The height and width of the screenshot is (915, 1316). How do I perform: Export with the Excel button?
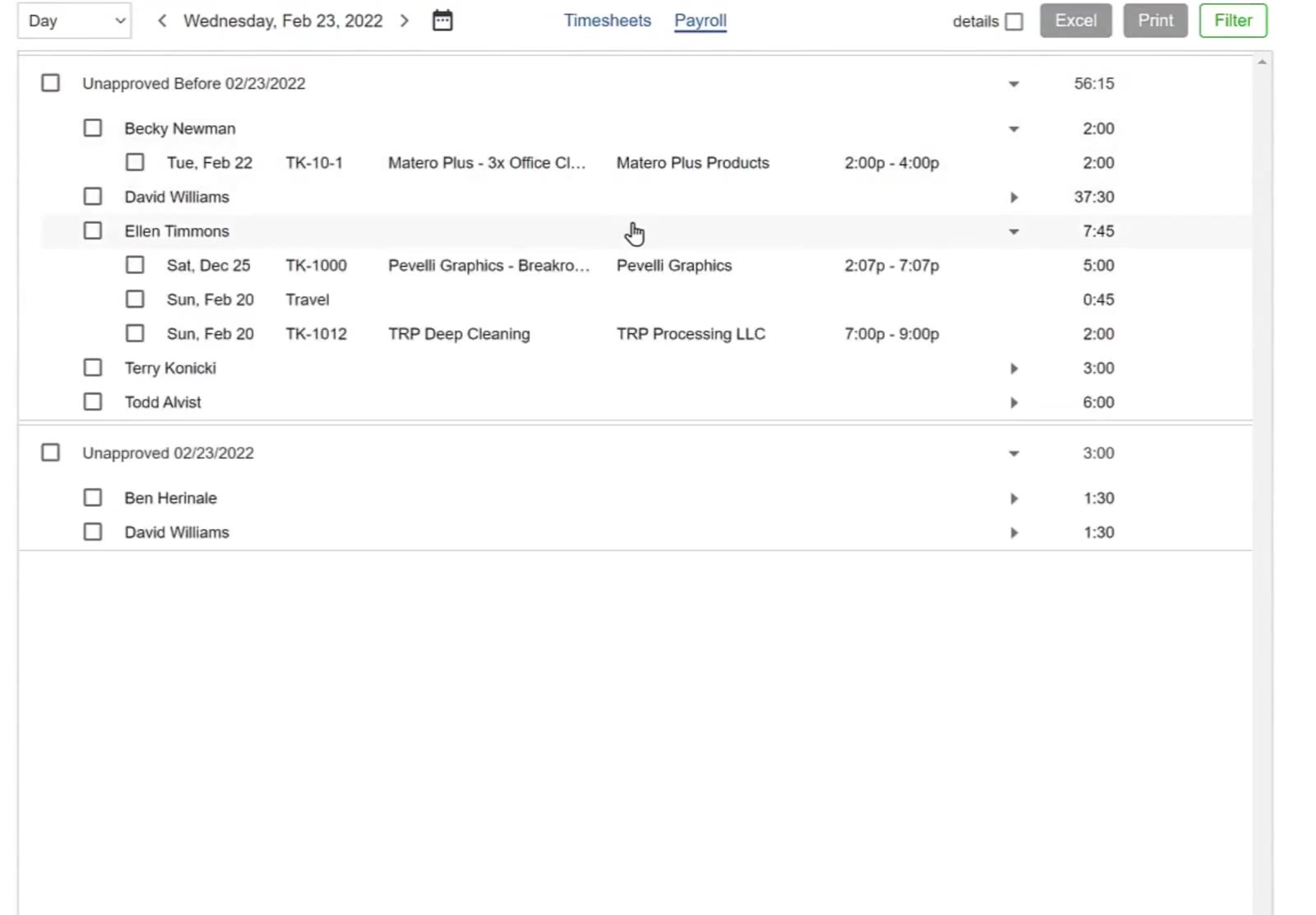tap(1076, 21)
